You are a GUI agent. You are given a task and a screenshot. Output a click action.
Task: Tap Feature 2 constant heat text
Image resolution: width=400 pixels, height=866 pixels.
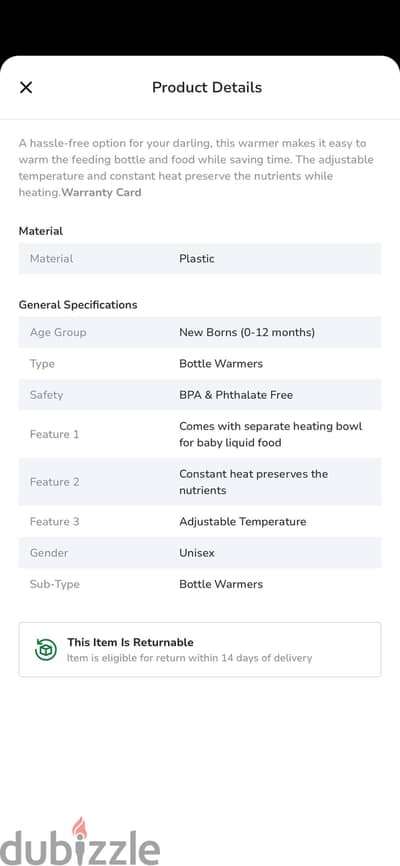(254, 482)
